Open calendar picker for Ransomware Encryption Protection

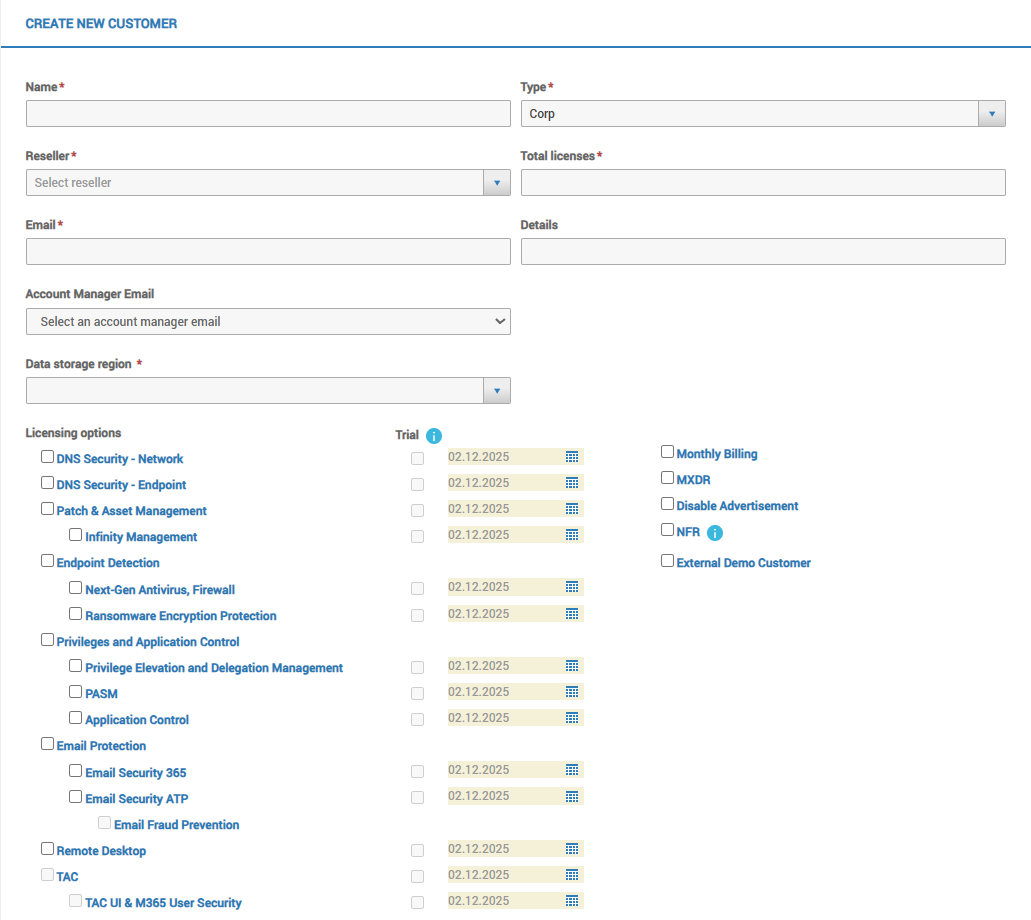[572, 614]
